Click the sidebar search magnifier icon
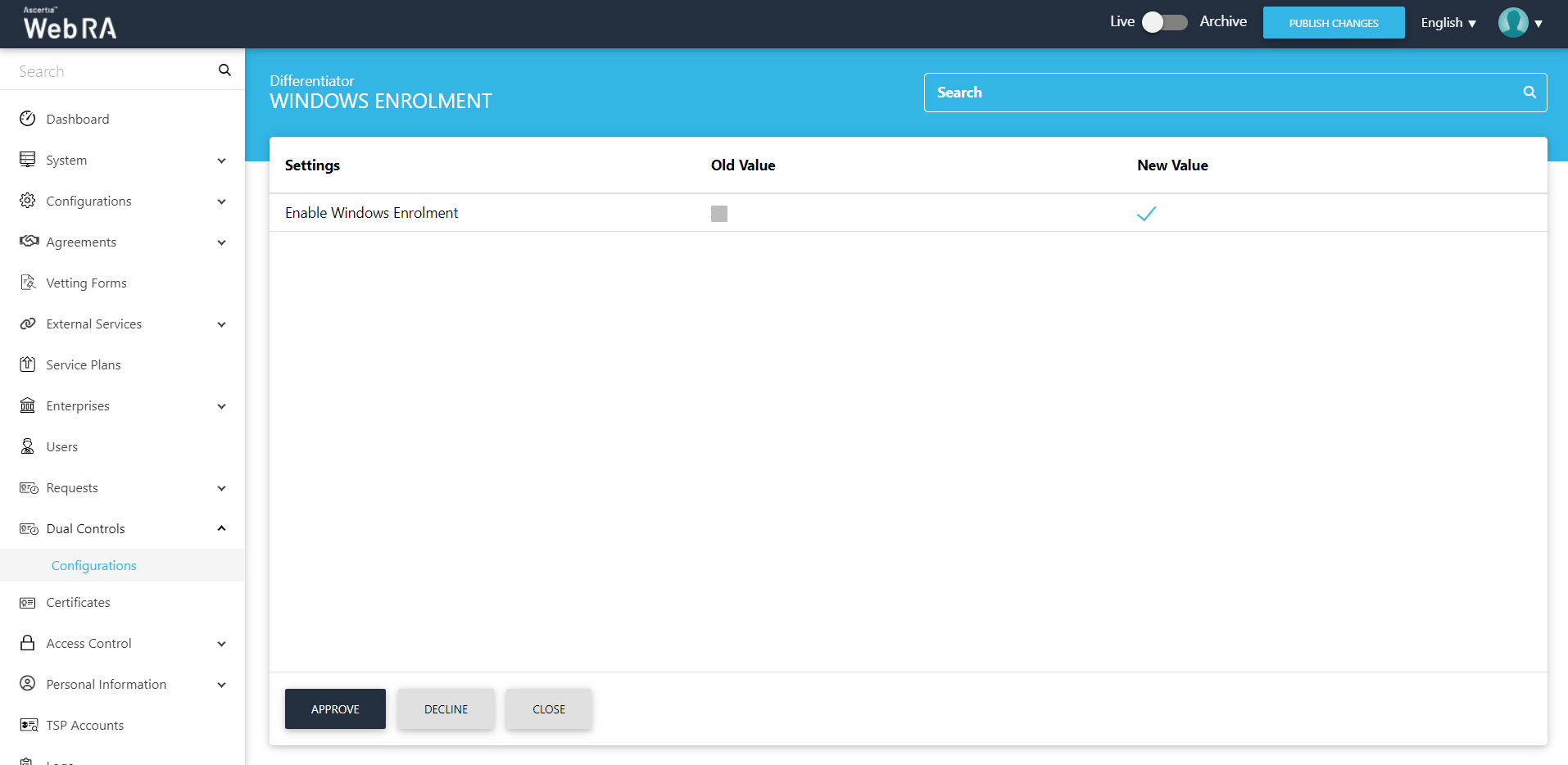The width and height of the screenshot is (1568, 765). point(224,70)
